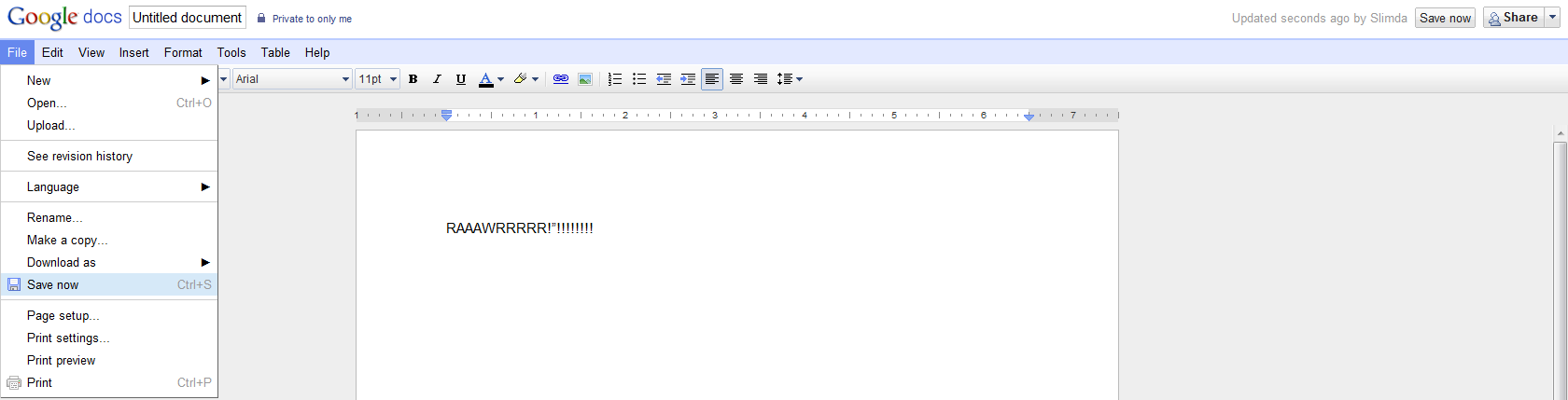The width and height of the screenshot is (1568, 400).
Task: Choose Upload... from File menu
Action: click(109, 125)
